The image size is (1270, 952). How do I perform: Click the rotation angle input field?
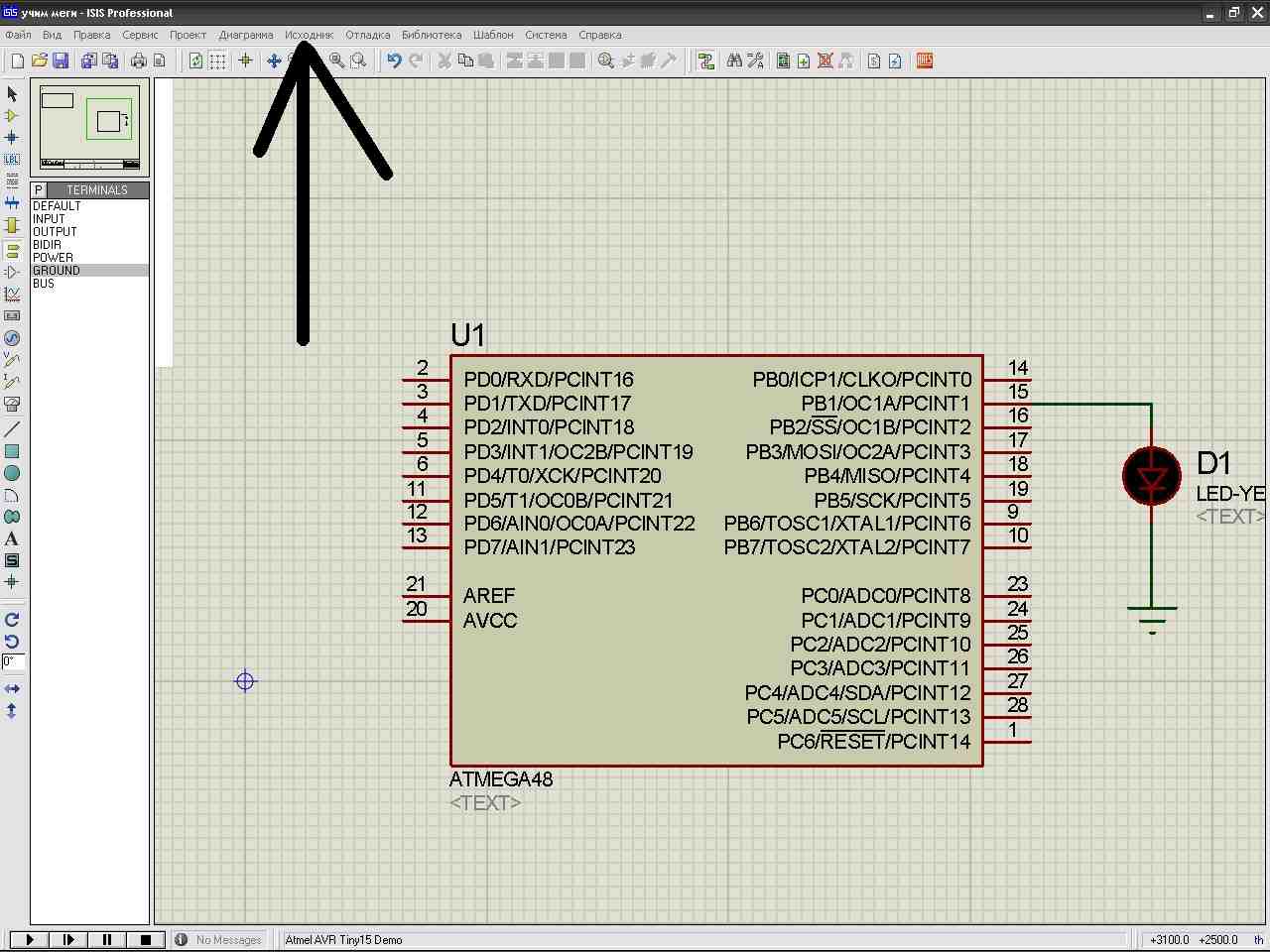coord(13,661)
